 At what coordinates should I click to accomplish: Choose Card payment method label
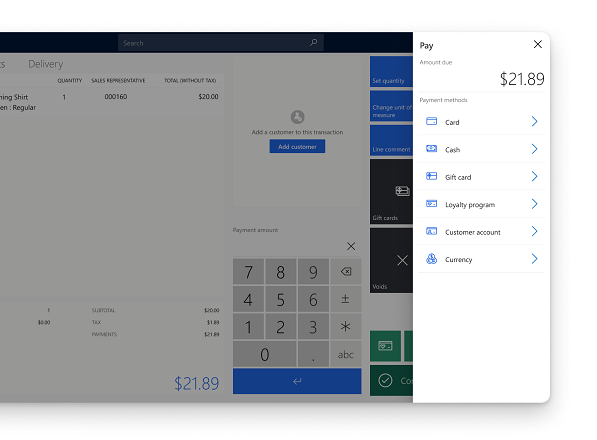pyautogui.click(x=452, y=122)
